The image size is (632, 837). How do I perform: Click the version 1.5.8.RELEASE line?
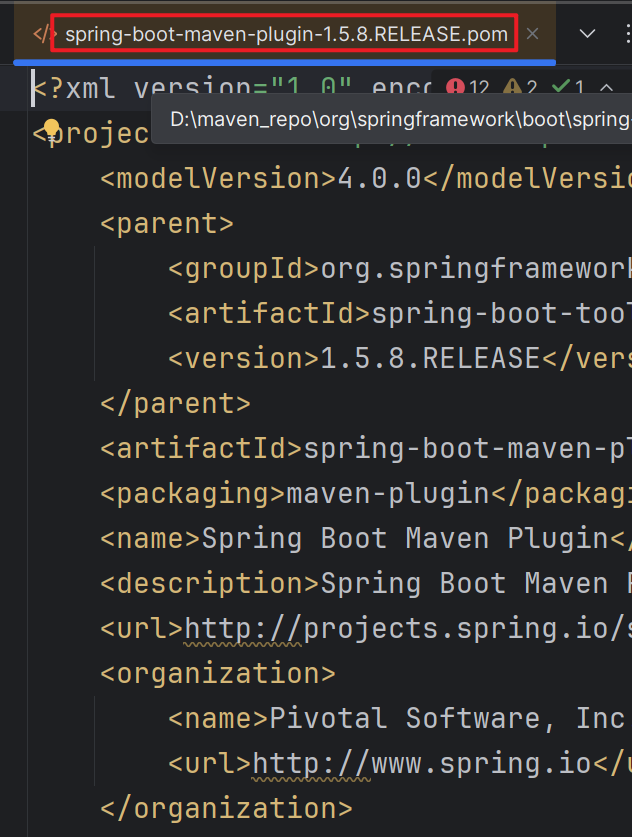[400, 358]
